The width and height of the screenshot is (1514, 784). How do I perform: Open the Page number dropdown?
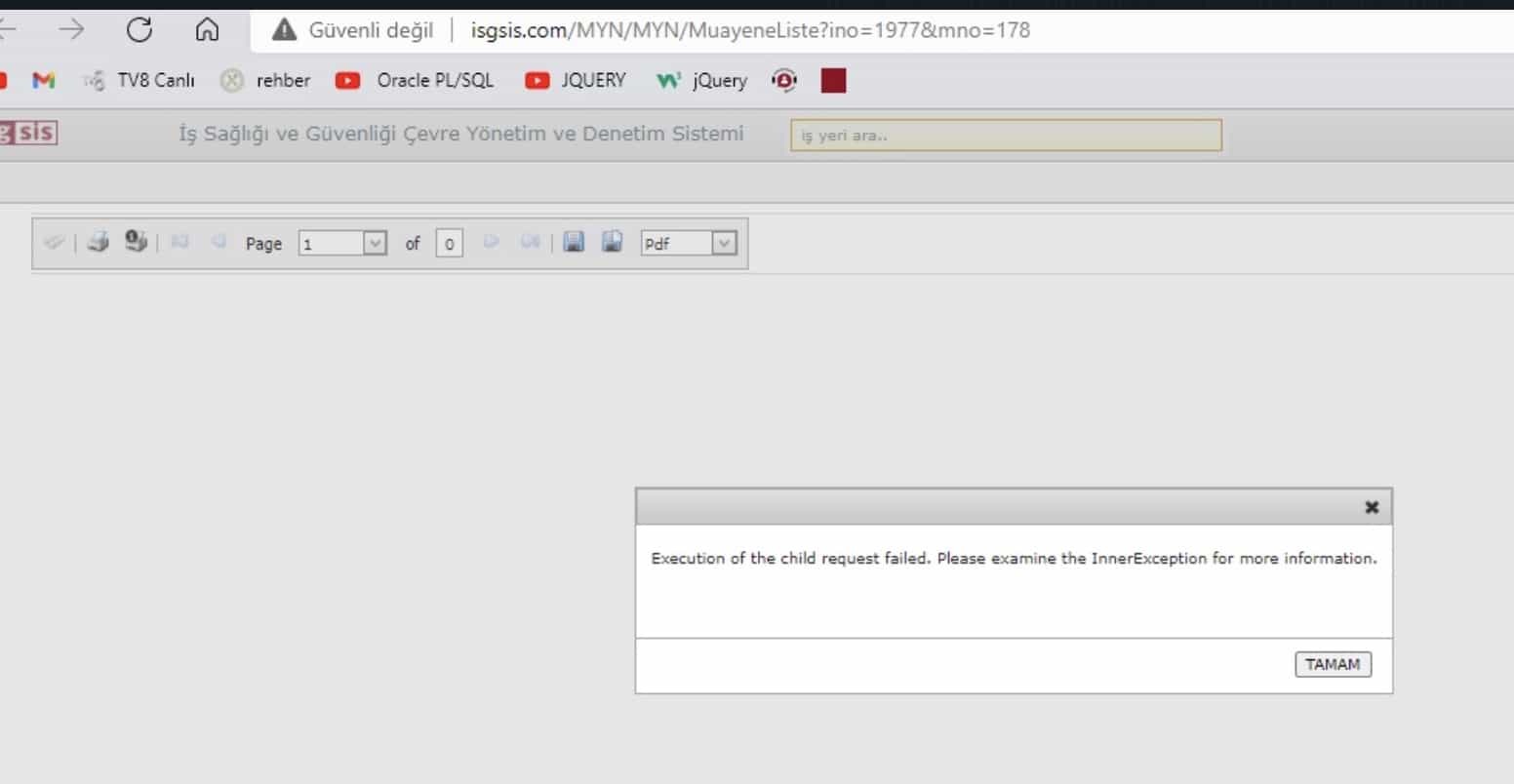(375, 244)
